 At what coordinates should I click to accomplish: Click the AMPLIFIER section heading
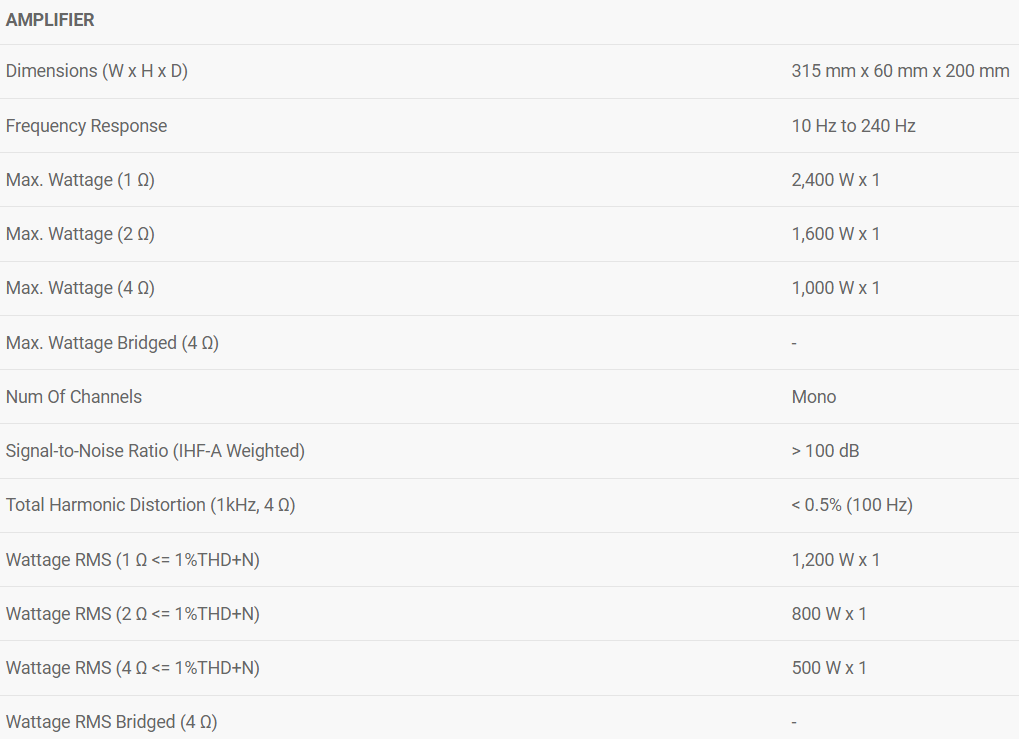(x=50, y=20)
